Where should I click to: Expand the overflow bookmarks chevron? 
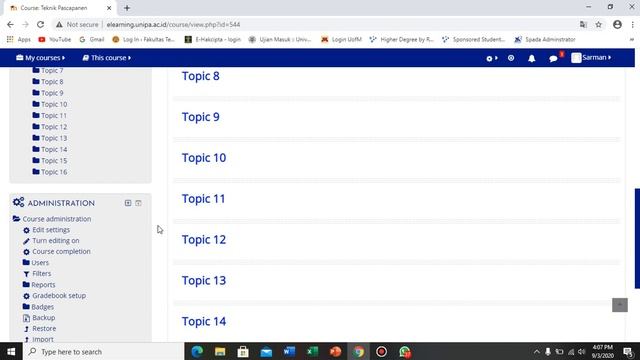[631, 40]
